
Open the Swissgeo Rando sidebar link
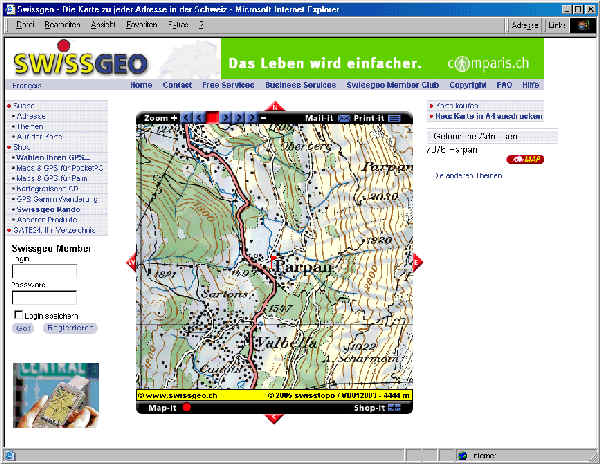click(48, 210)
